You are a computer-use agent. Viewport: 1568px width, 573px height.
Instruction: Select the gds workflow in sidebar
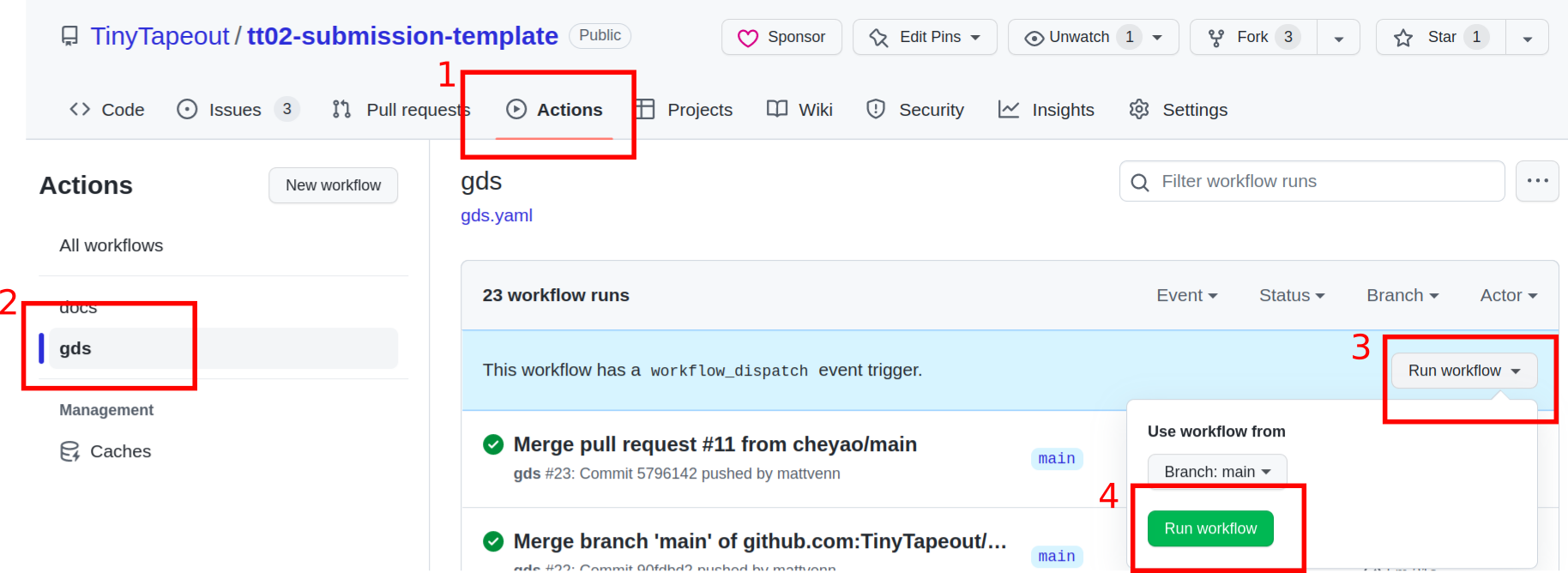224,348
